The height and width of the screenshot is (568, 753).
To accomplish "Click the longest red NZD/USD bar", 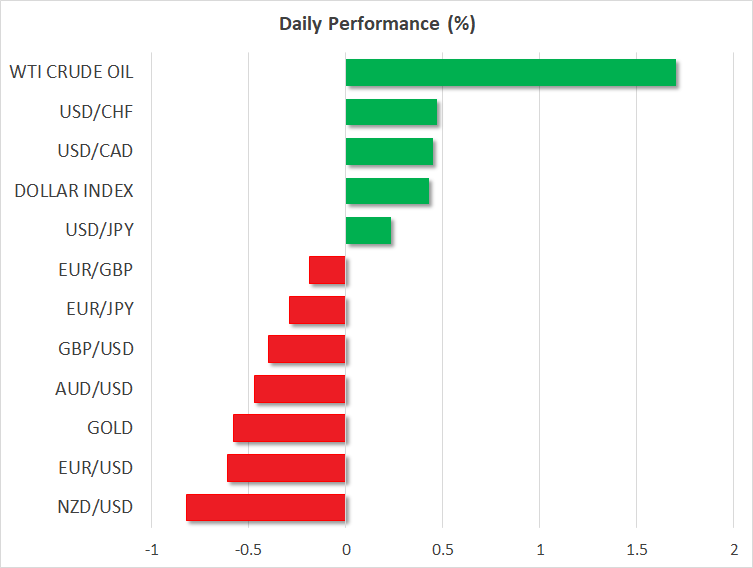I will (265, 507).
